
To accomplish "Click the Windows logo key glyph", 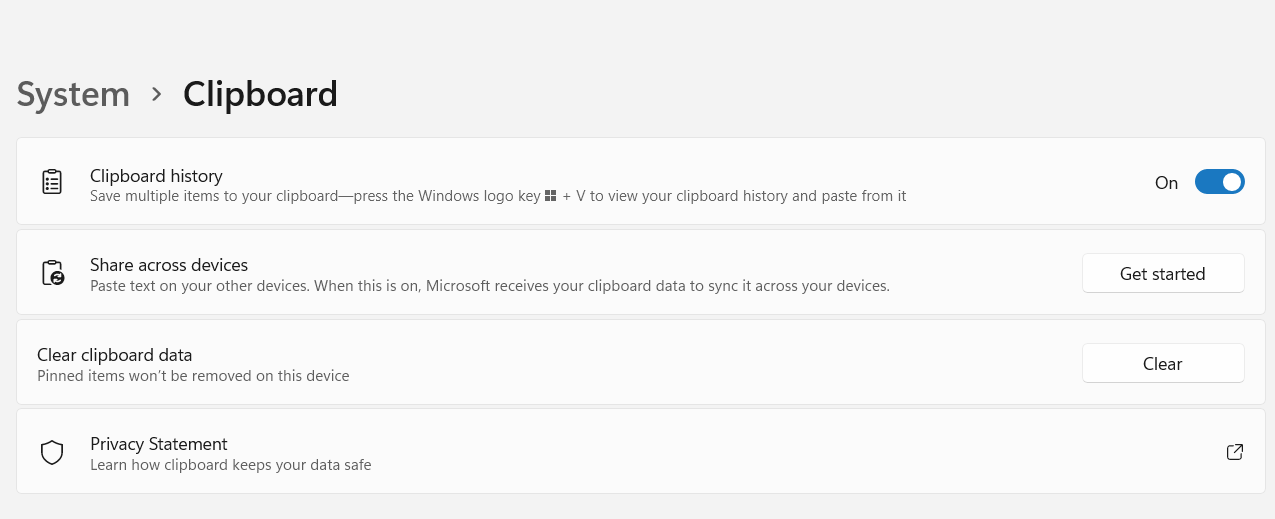I will point(550,197).
